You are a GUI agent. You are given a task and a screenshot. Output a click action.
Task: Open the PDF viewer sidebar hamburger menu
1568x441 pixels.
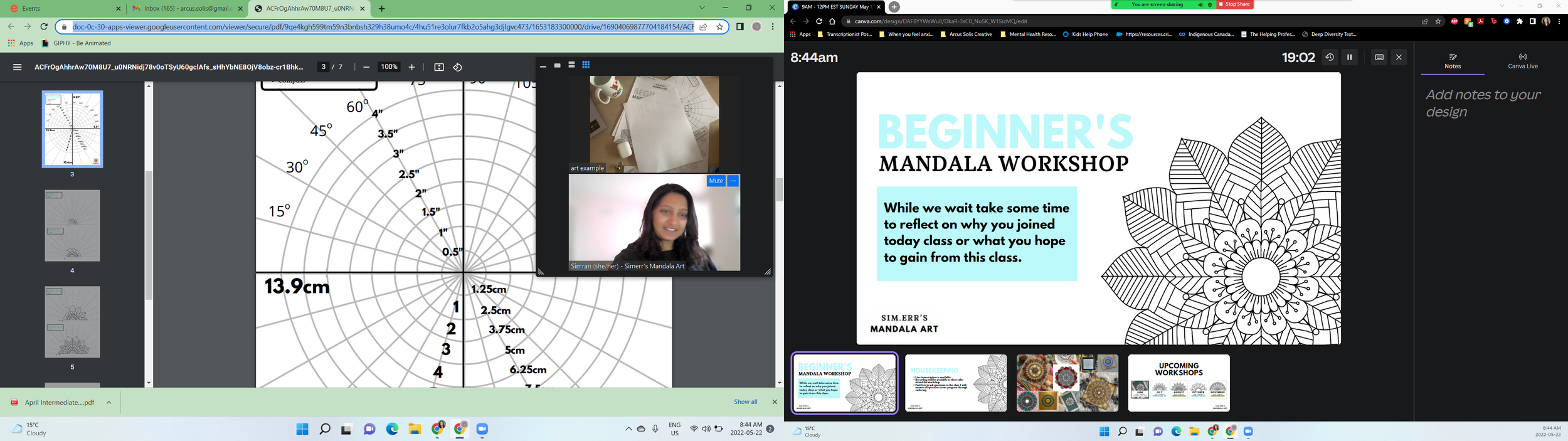pos(18,67)
